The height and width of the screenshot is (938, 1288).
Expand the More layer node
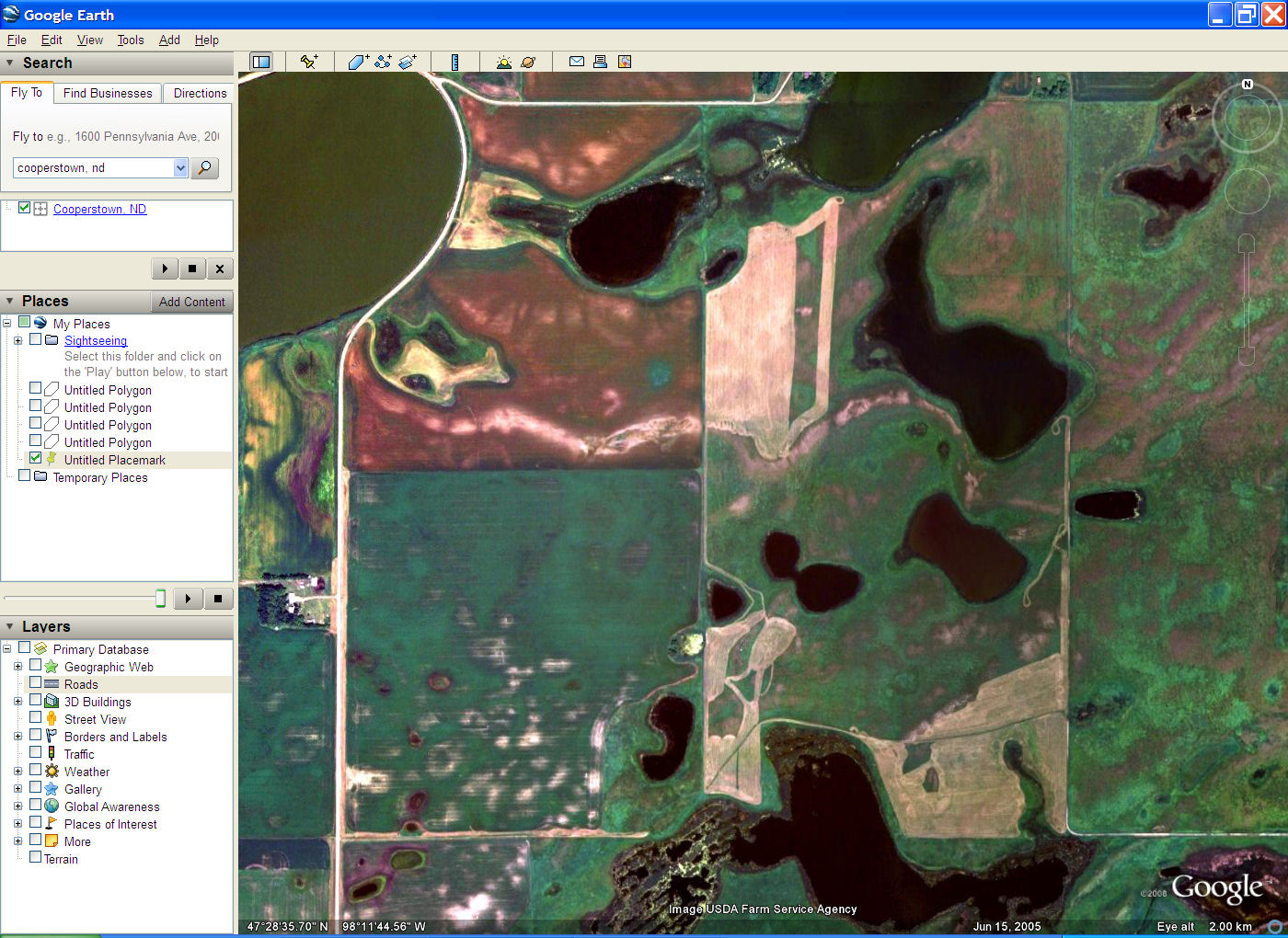point(17,841)
